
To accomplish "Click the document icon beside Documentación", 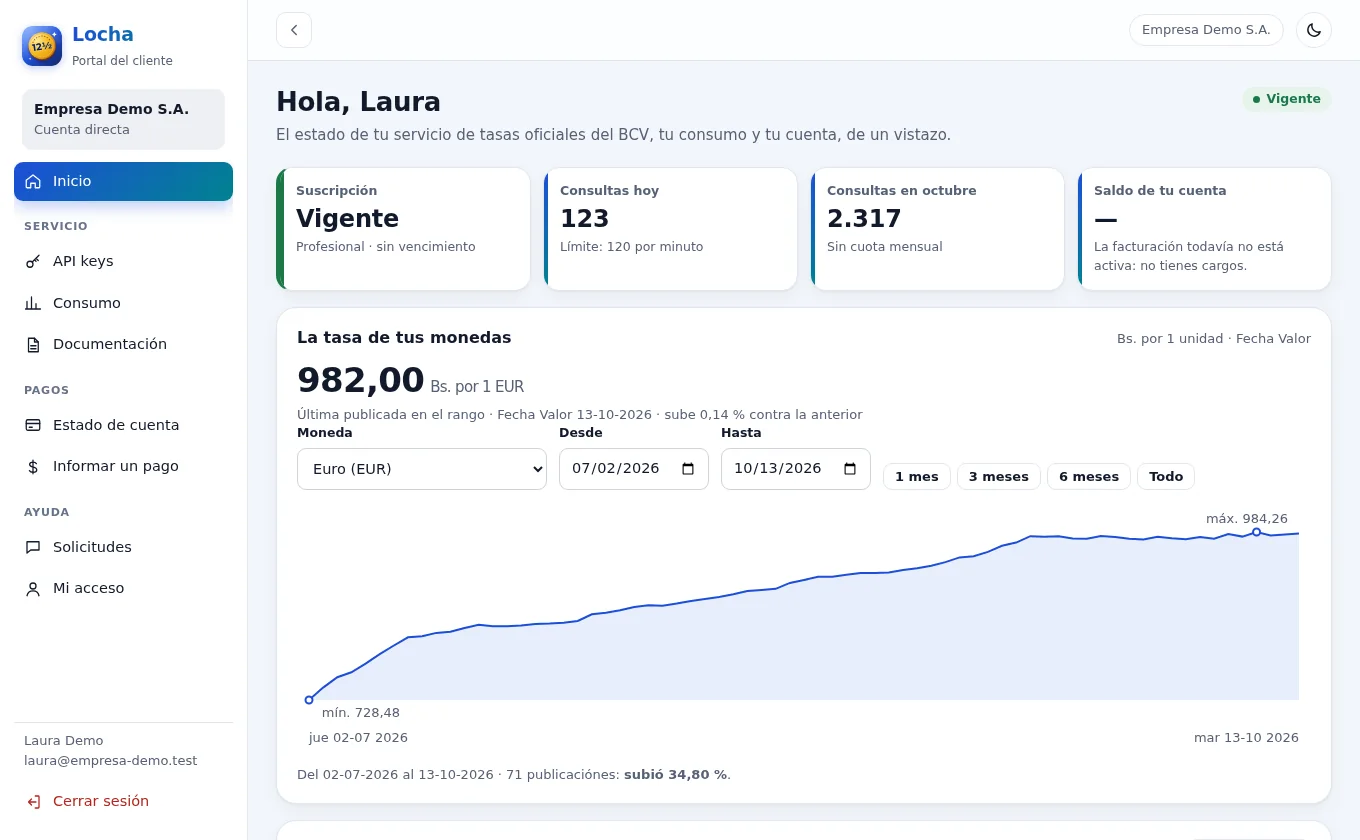I will click(33, 345).
